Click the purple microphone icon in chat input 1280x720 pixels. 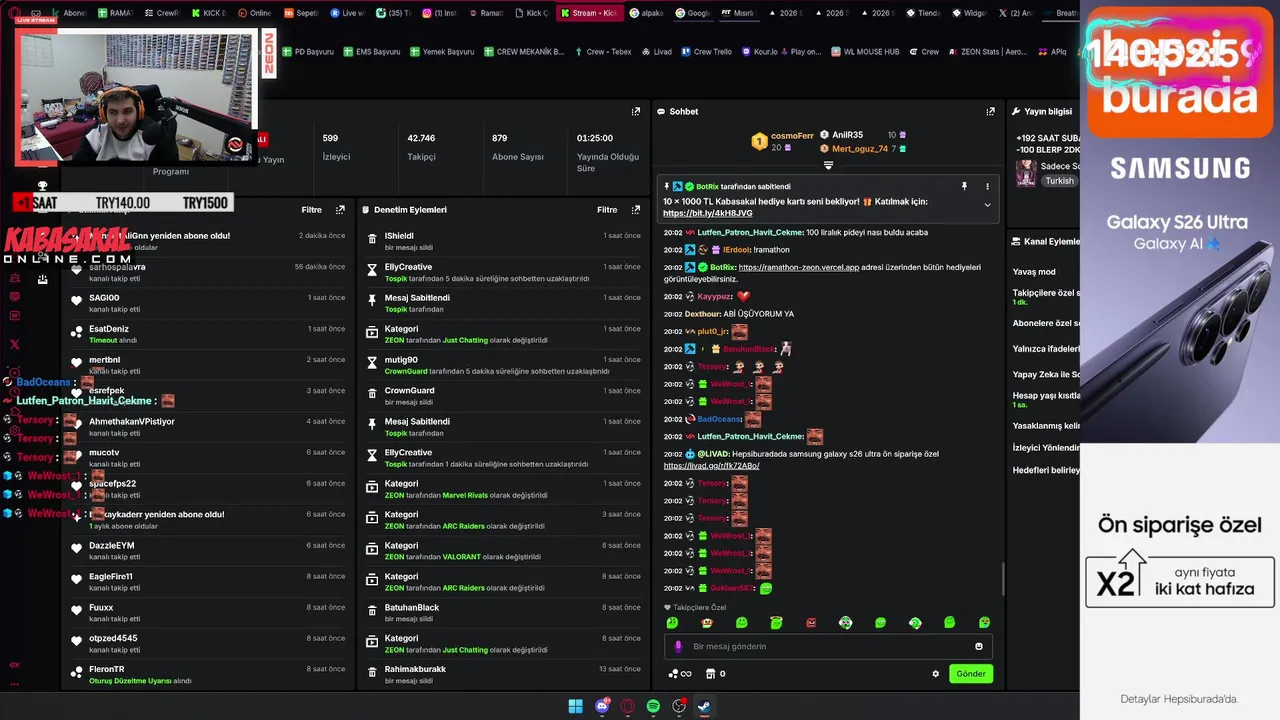point(678,646)
